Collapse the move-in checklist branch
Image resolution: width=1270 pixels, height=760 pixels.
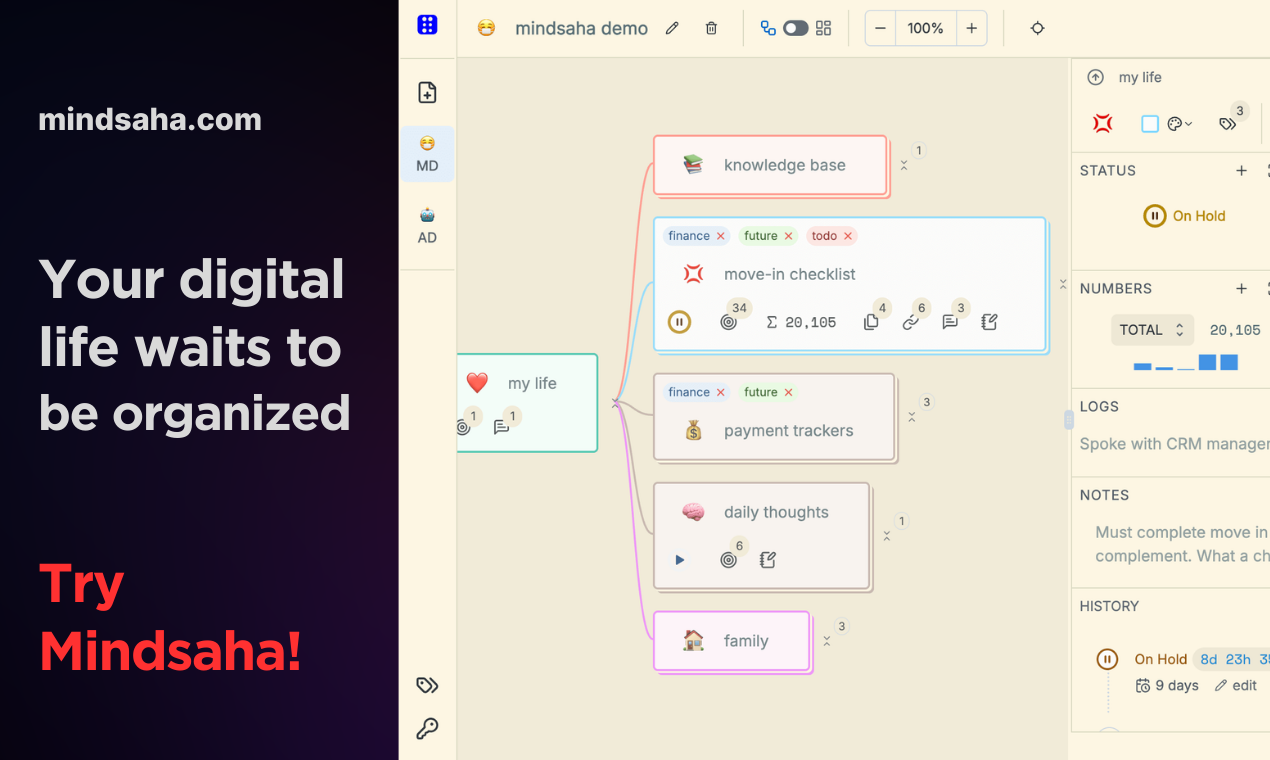tap(1063, 284)
